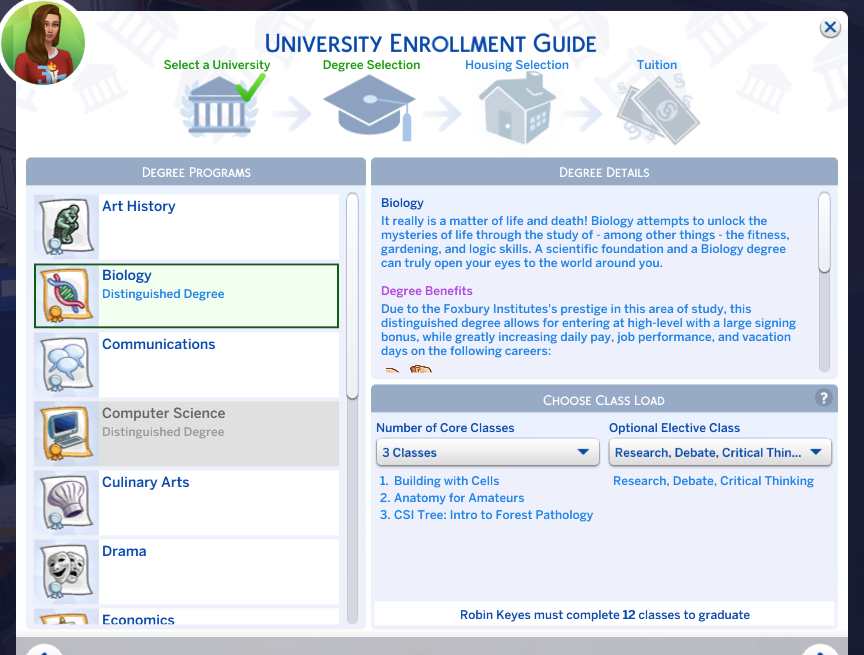864x655 pixels.
Task: Click Robin Keyes must complete 12 classes
Action: point(605,615)
